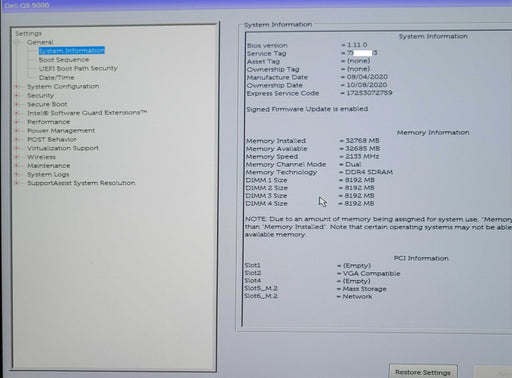Collapse the General tree node
This screenshot has height=378, width=512.
pyautogui.click(x=17, y=42)
